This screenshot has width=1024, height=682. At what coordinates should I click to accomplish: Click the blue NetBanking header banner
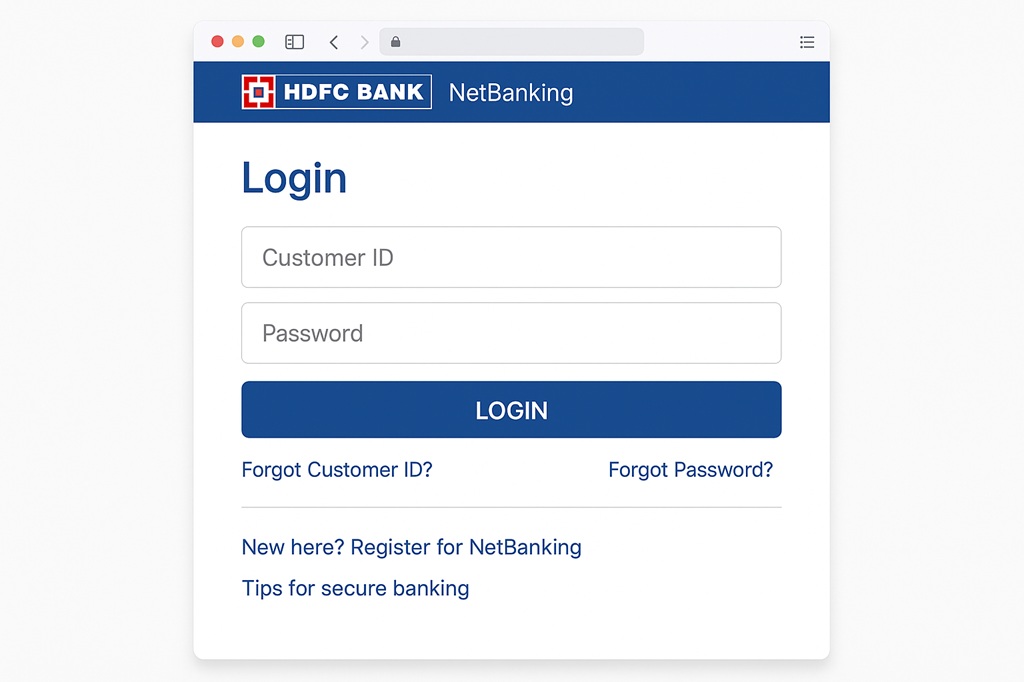[x=700, y=91]
